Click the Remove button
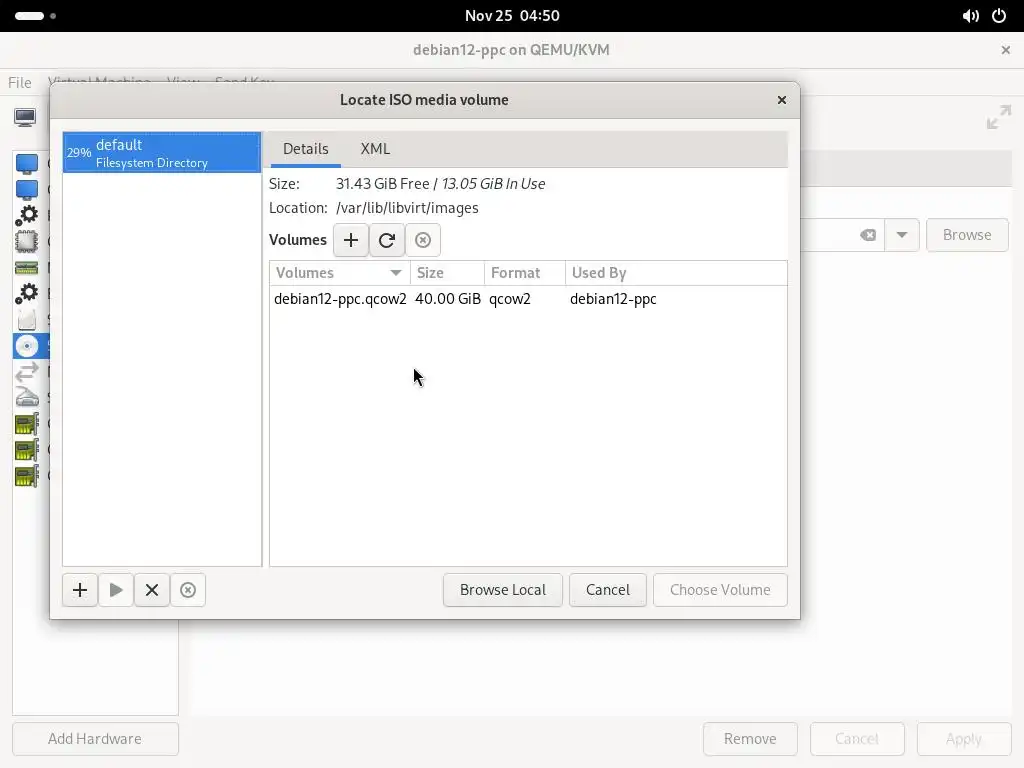 750,739
